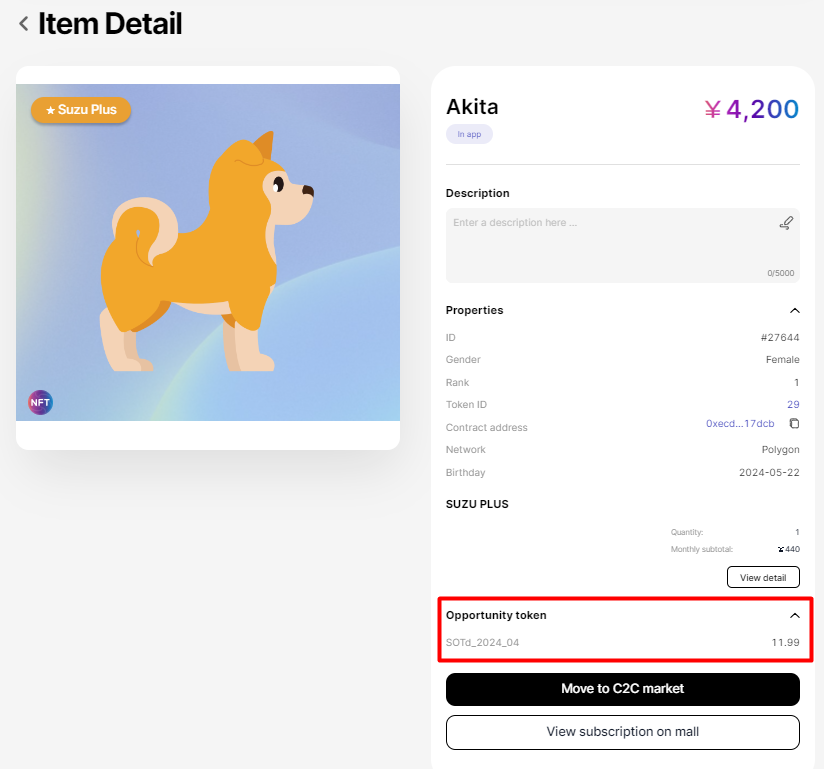This screenshot has height=769, width=824.
Task: Click the NFT badge on the image
Action: (40, 402)
